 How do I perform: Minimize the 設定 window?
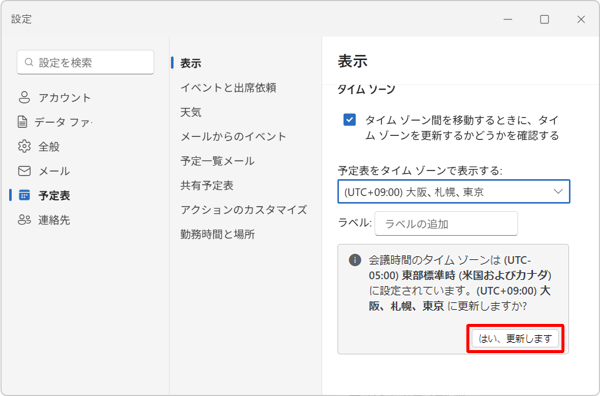coord(507,19)
